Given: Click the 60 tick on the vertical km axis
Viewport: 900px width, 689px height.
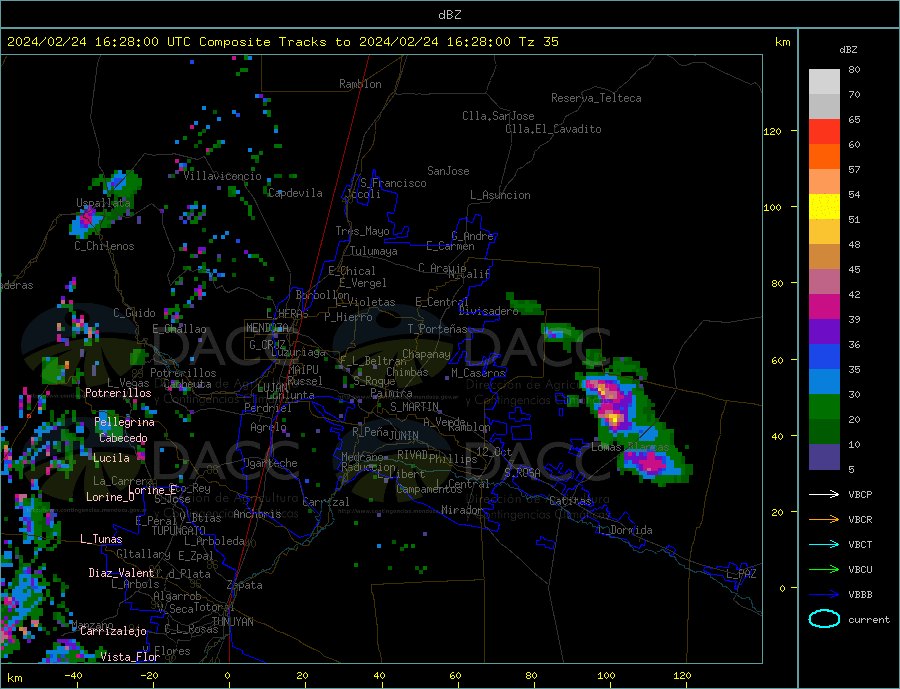Looking at the screenshot, I should click(x=777, y=361).
